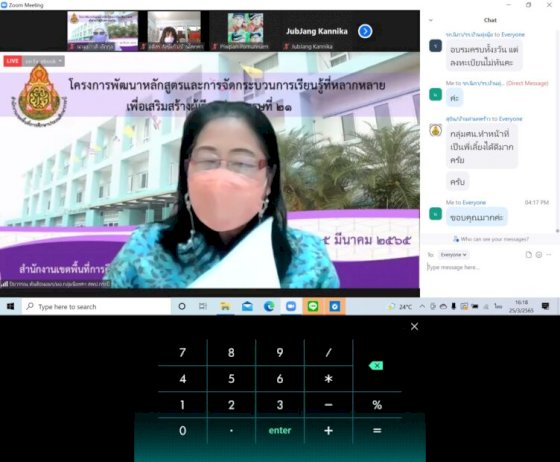Screen dimensions: 560x462
Task: Show hidden system tray icons
Action: [x=422, y=306]
